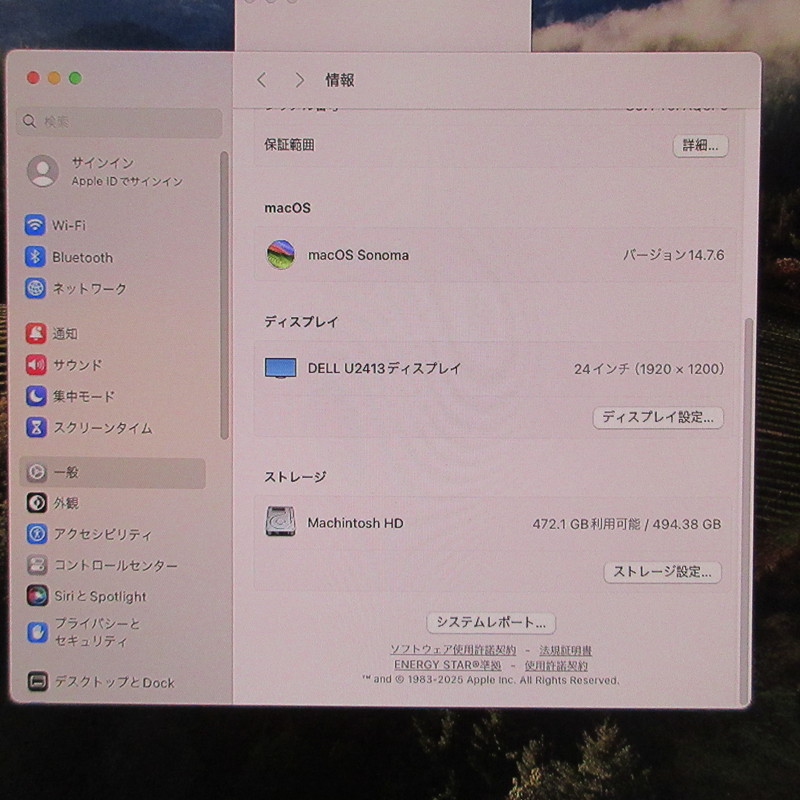This screenshot has height=800, width=800.
Task: Select the Siri と Spotlight icon
Action: 37,596
